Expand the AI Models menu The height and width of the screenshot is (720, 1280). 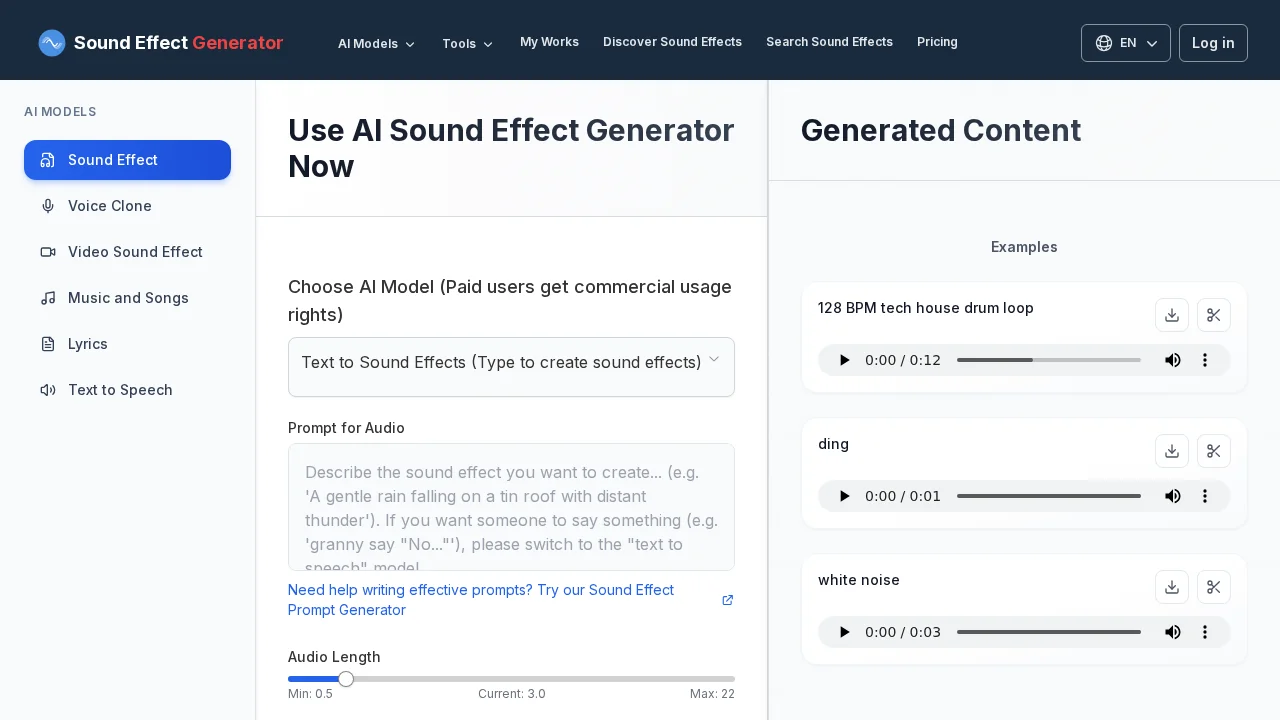377,44
